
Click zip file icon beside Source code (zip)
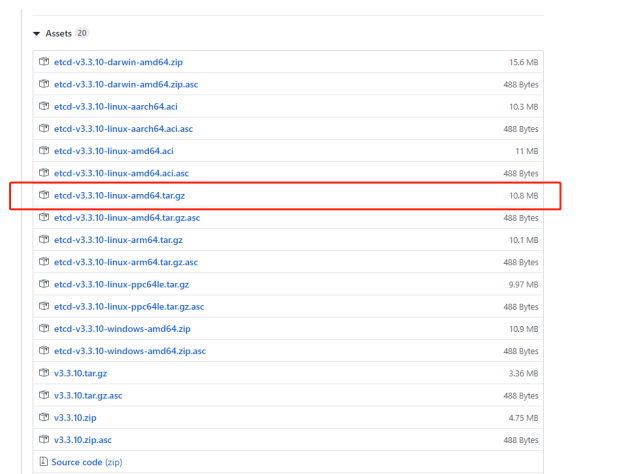coord(43,462)
